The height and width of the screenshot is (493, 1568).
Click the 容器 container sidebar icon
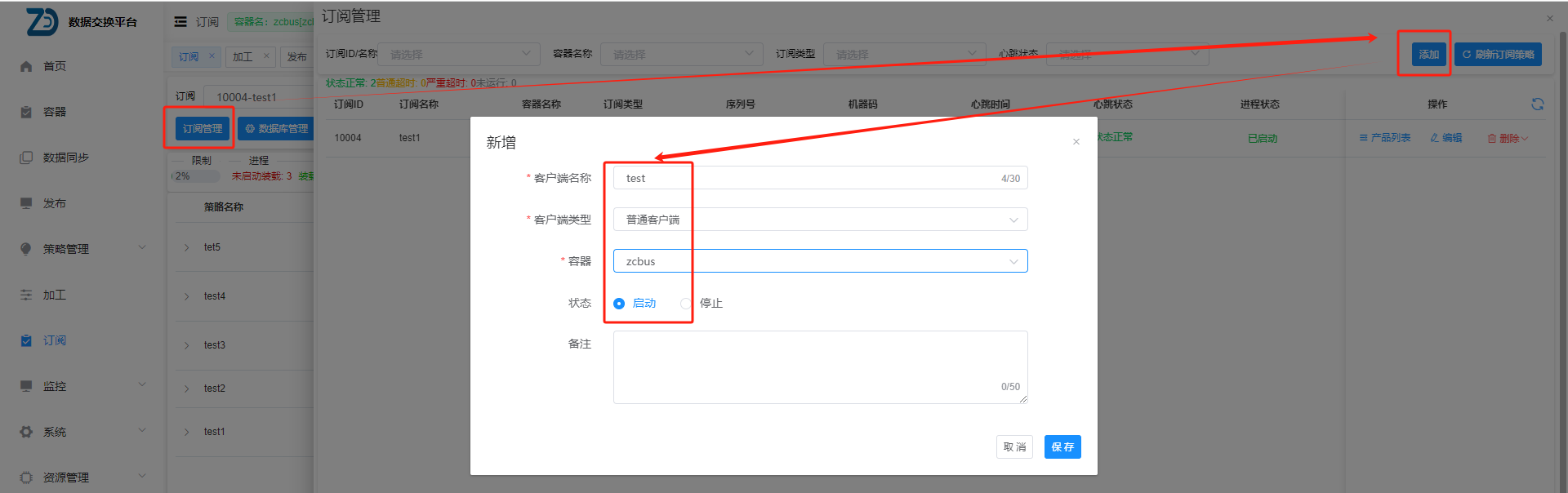pos(26,112)
